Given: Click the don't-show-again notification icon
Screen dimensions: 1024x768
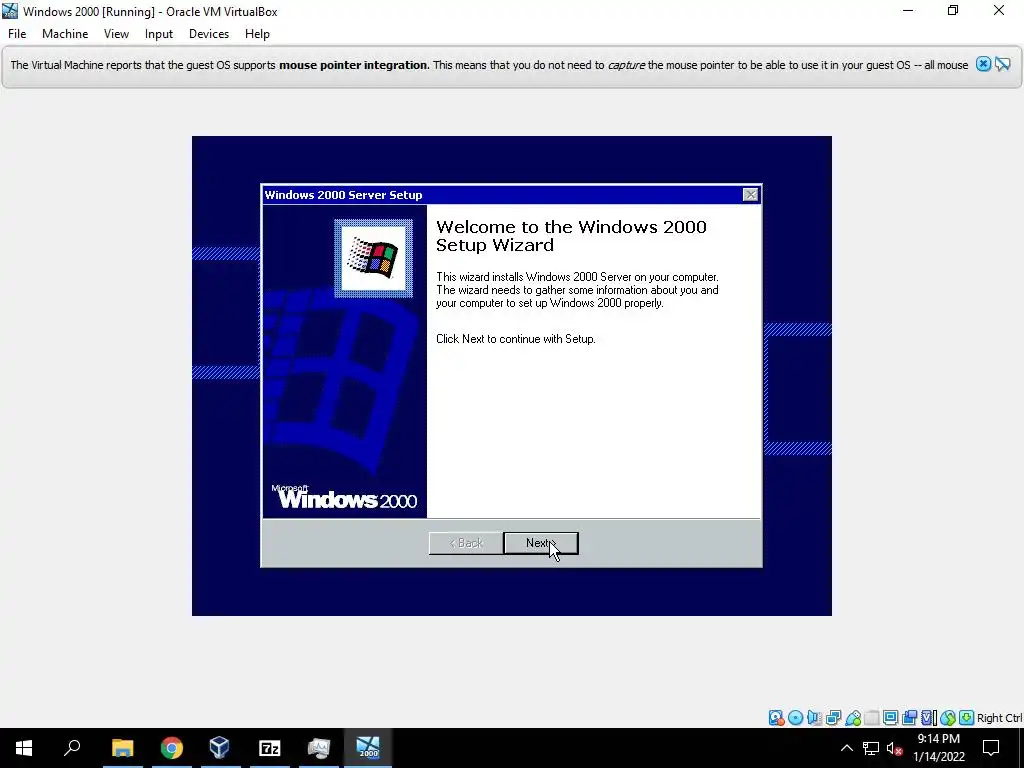Looking at the screenshot, I should [x=1003, y=64].
